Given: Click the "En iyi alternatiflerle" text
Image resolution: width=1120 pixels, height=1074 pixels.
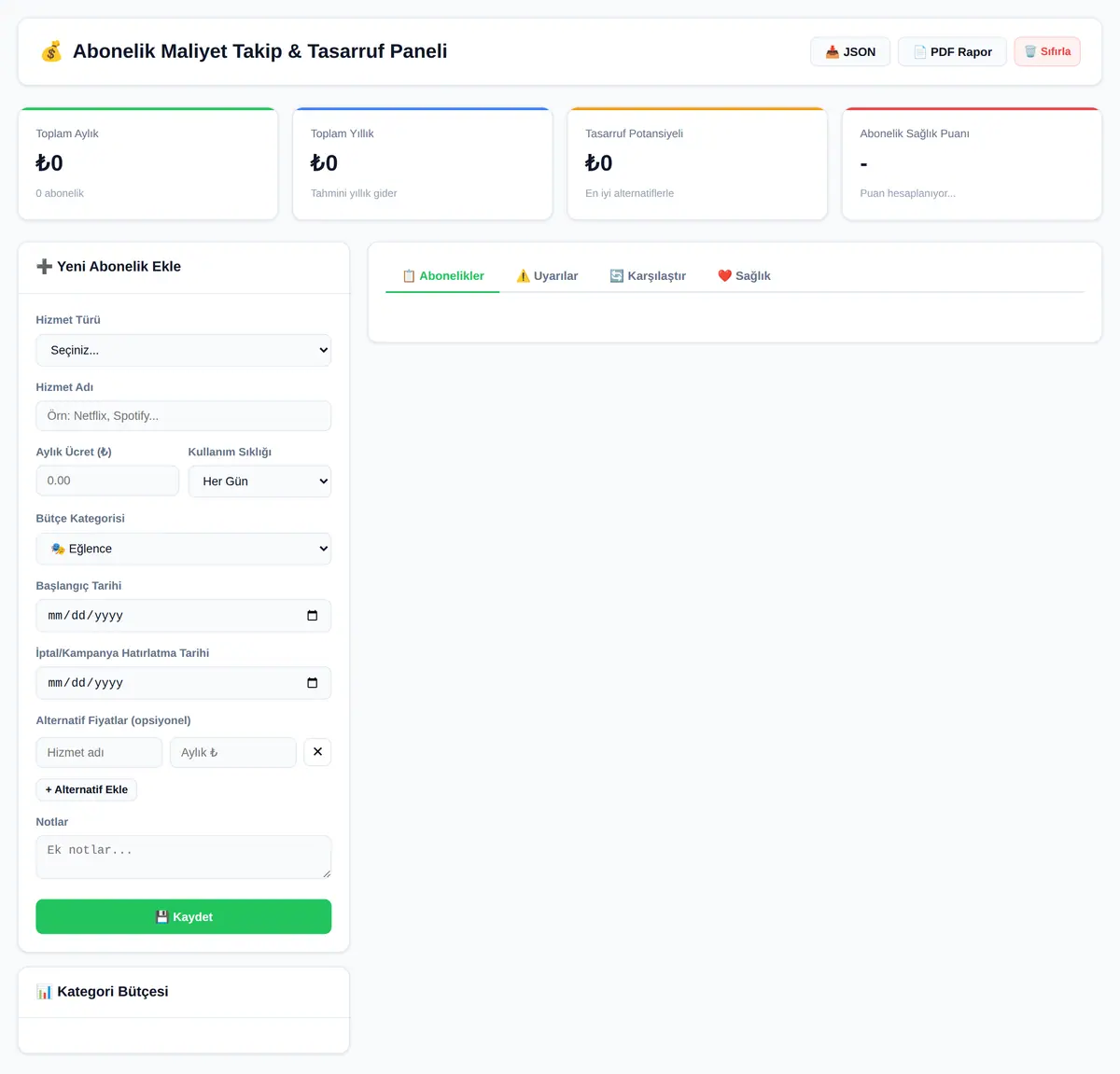Looking at the screenshot, I should (x=629, y=193).
